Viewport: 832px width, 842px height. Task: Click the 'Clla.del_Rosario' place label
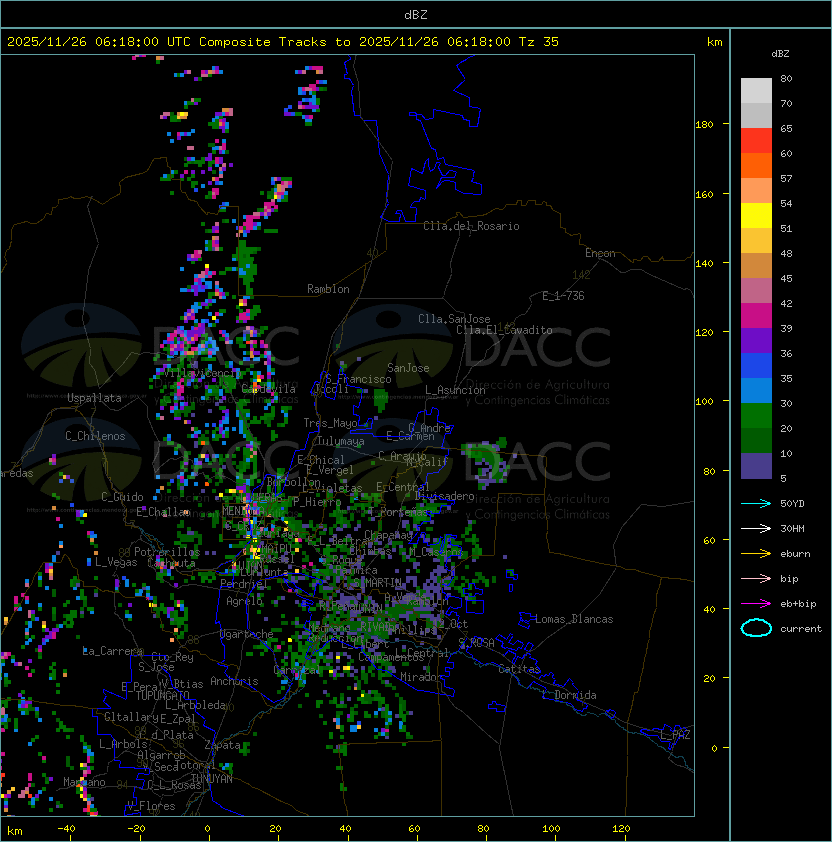(x=471, y=226)
